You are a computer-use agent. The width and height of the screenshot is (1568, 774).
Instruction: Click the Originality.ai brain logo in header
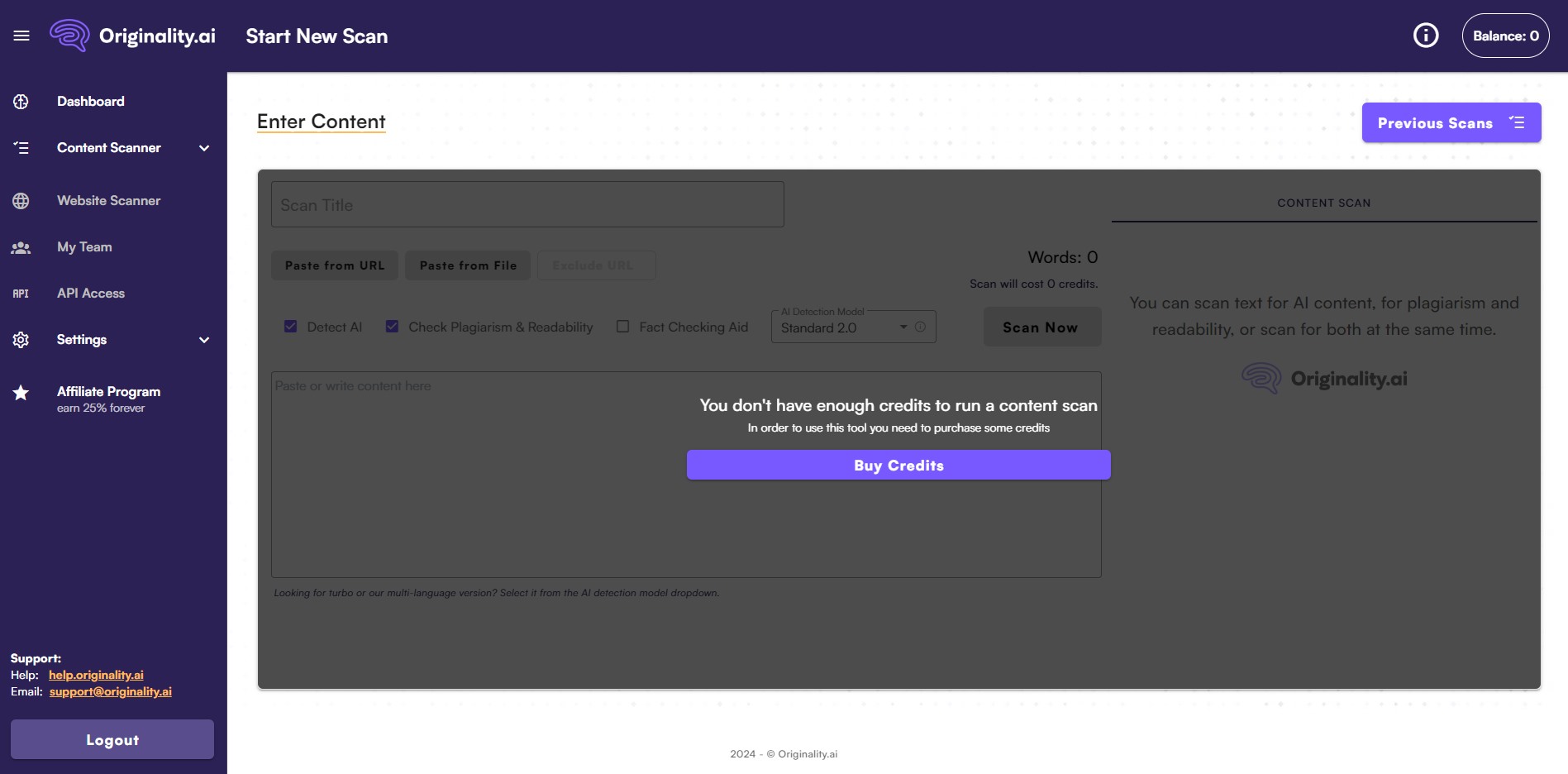[69, 36]
